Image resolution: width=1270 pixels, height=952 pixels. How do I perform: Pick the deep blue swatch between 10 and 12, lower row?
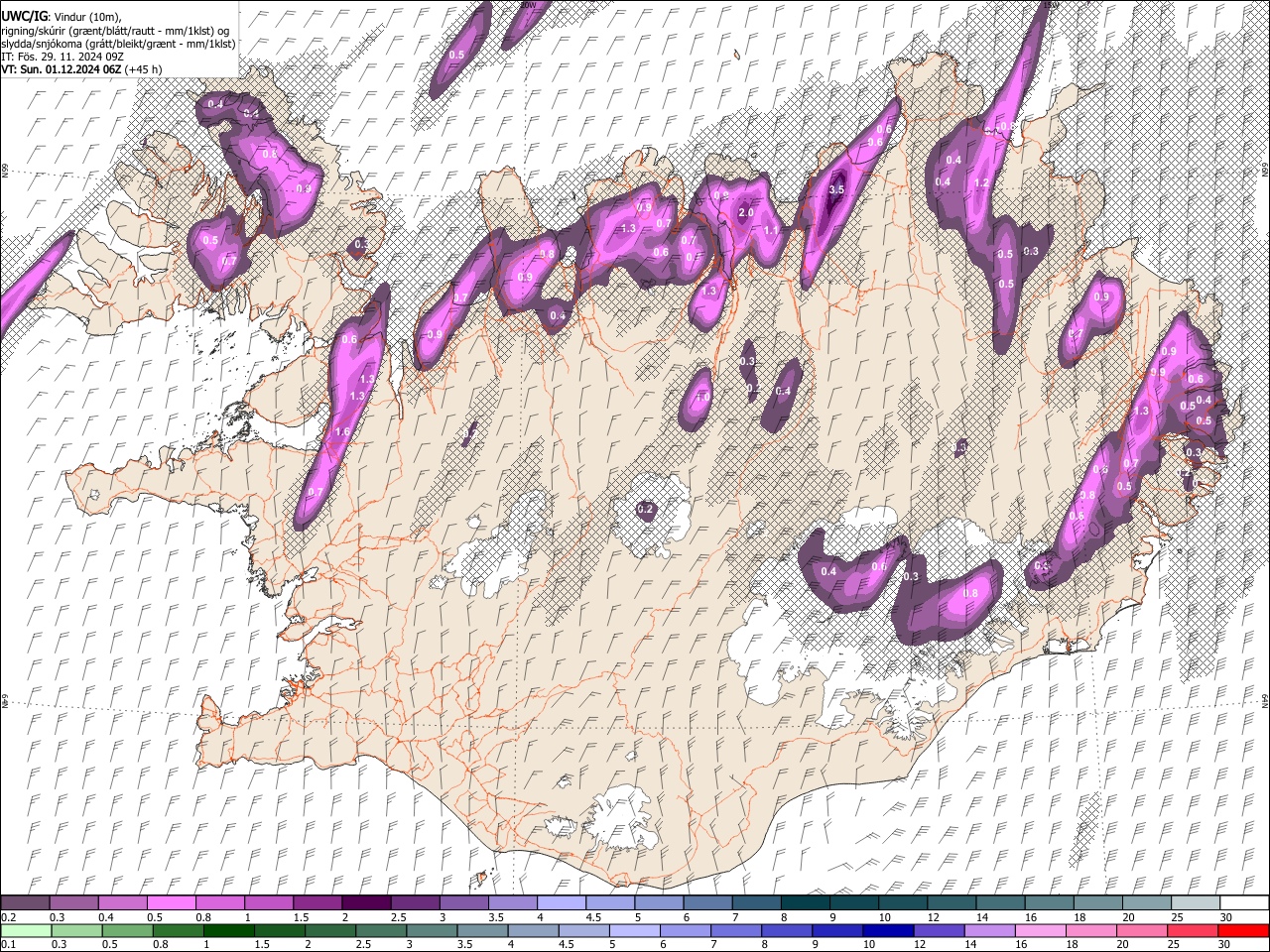(x=888, y=931)
